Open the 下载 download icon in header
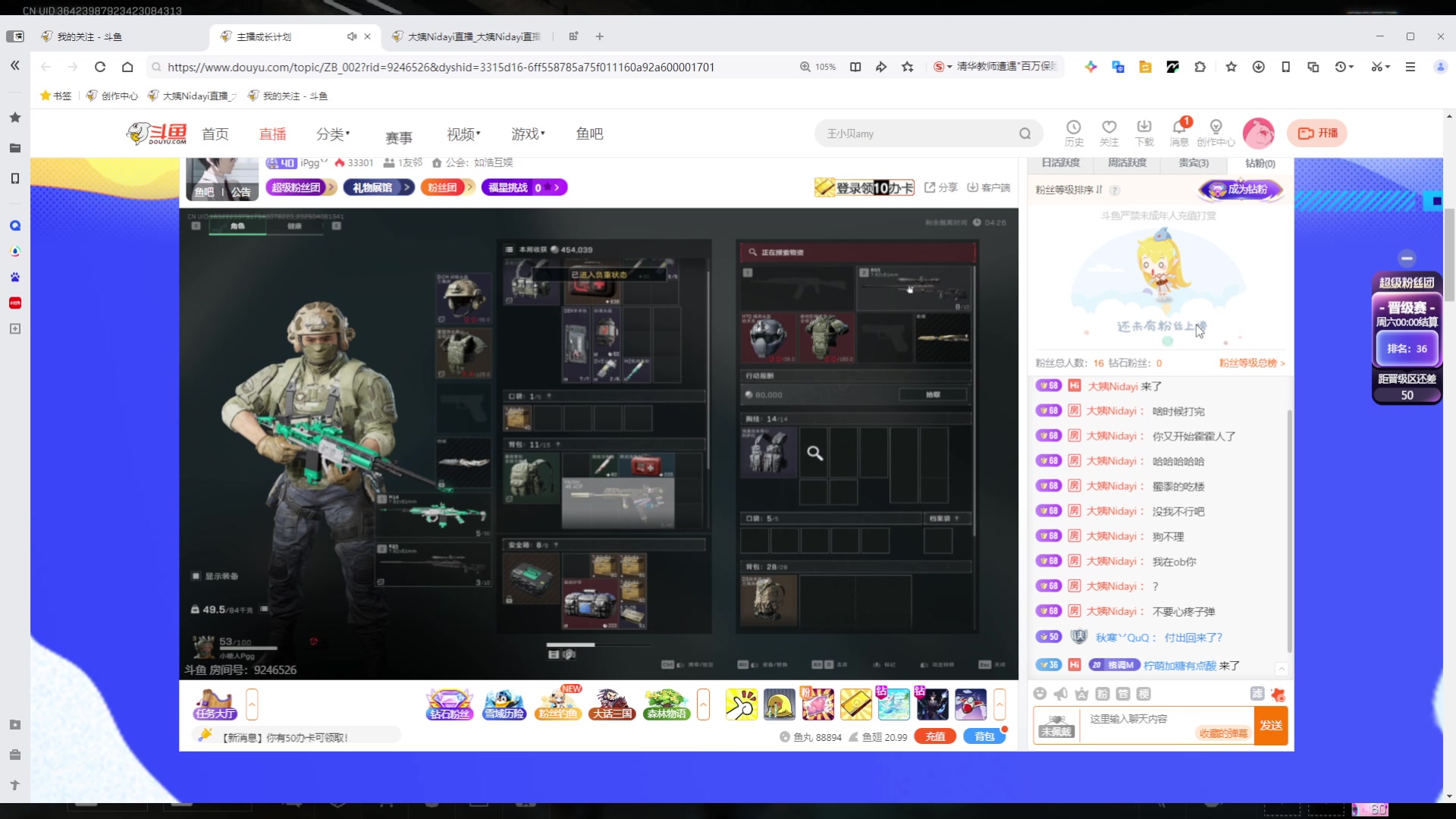1456x819 pixels. 1144,133
